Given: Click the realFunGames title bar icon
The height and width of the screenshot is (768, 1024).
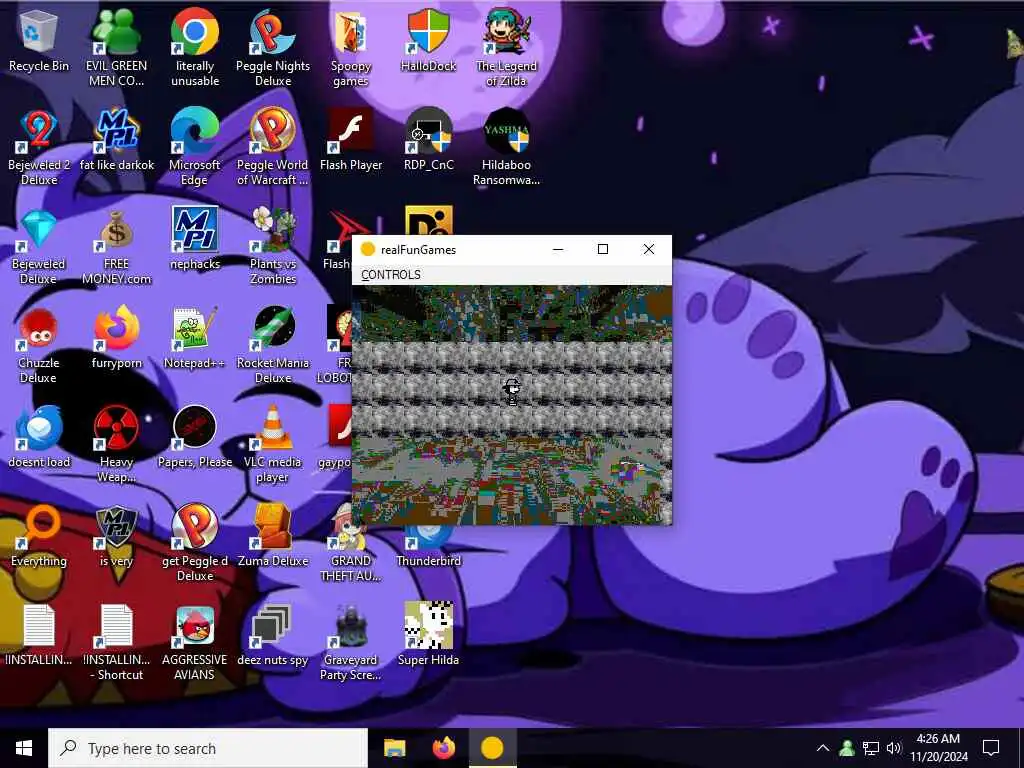Looking at the screenshot, I should (x=368, y=249).
